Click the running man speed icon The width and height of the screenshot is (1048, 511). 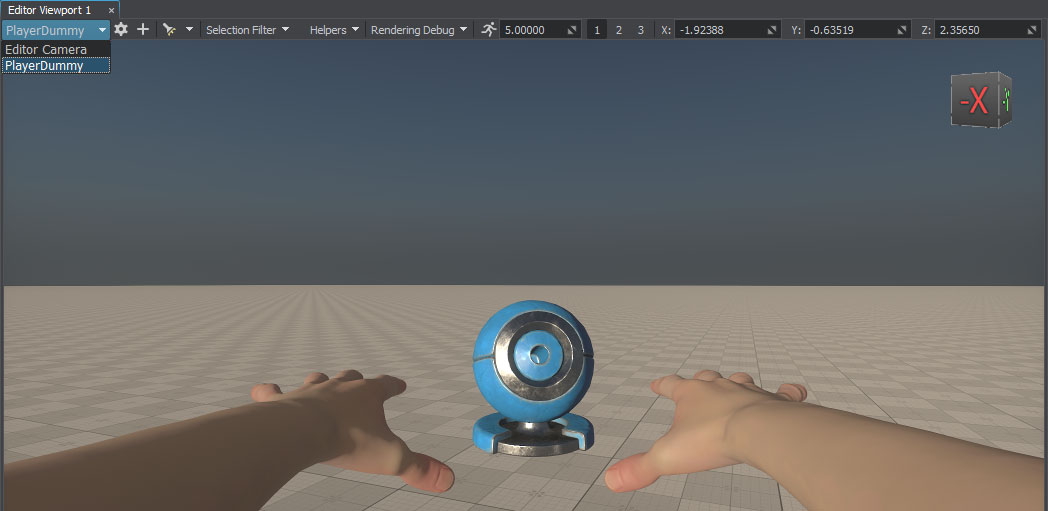(x=489, y=29)
